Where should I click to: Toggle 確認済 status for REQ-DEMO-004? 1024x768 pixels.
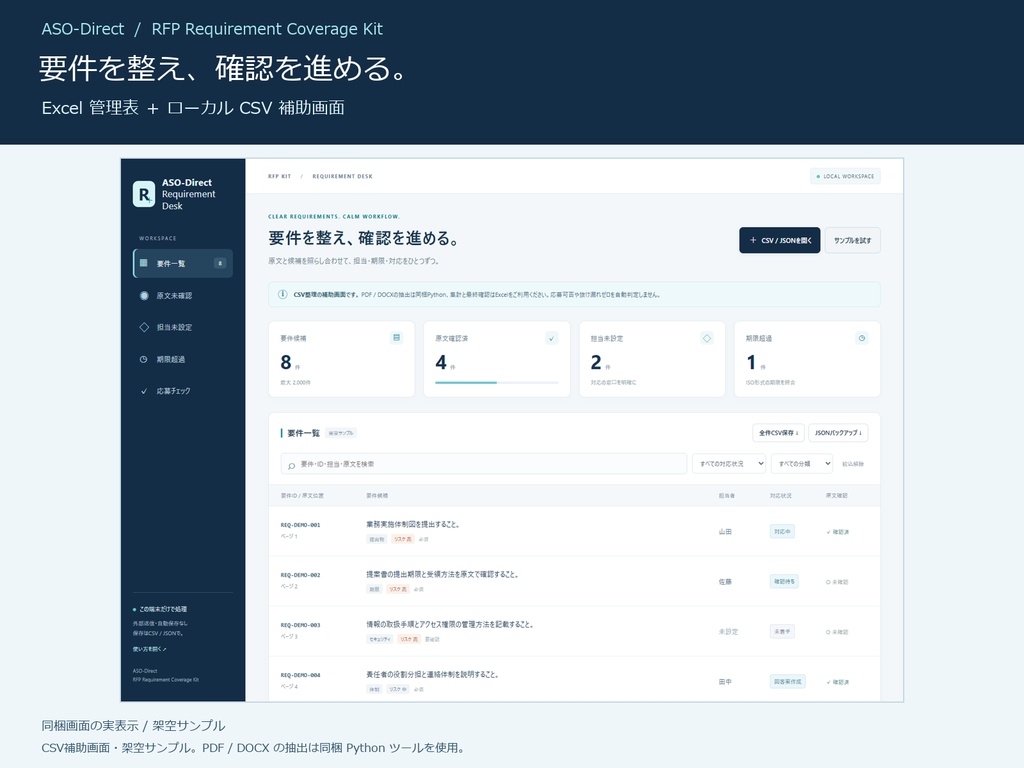[x=838, y=682]
